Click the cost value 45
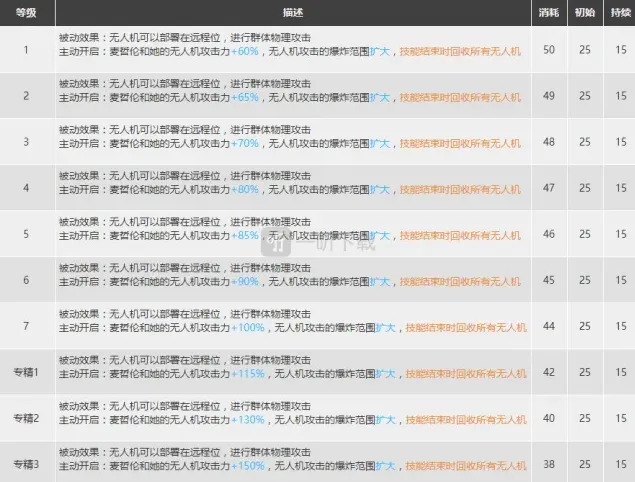 click(x=549, y=280)
